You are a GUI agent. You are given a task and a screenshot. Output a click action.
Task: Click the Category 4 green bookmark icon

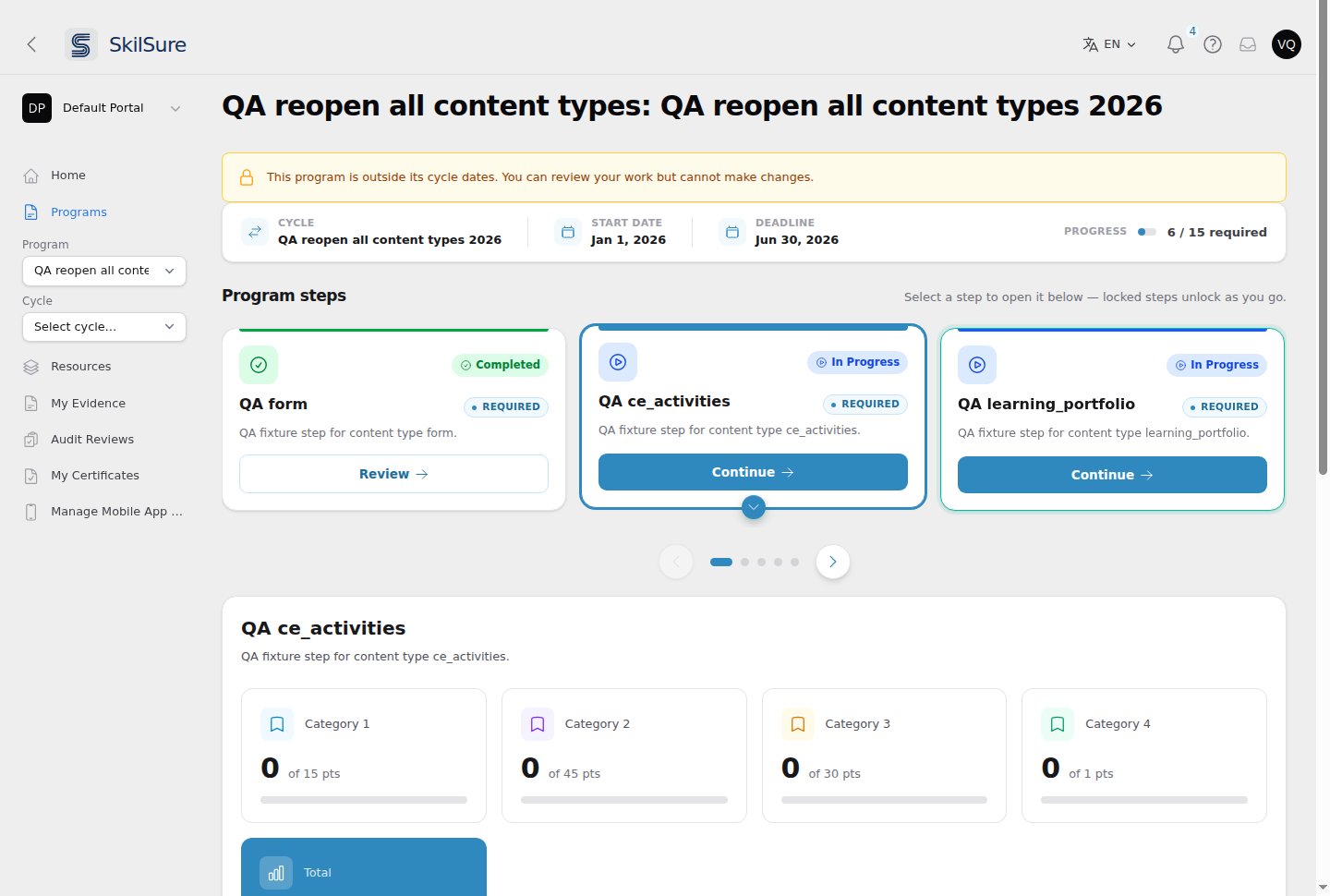click(x=1058, y=724)
